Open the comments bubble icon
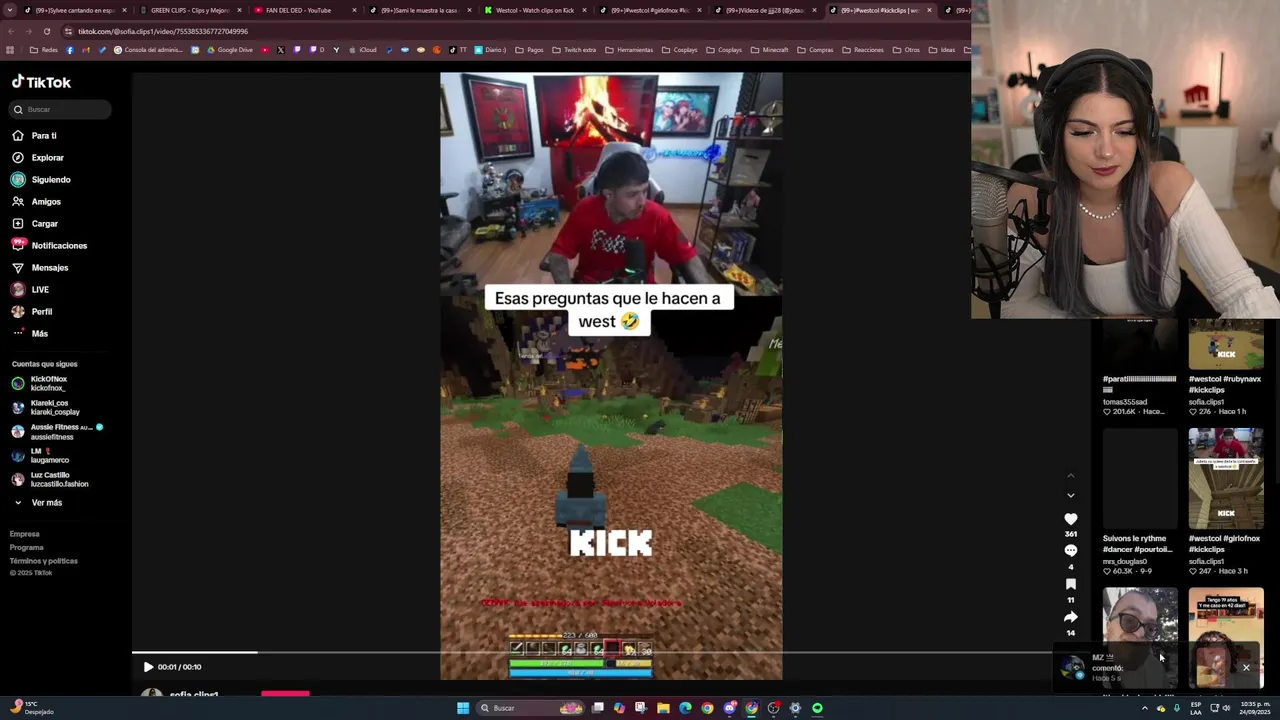 (1071, 551)
